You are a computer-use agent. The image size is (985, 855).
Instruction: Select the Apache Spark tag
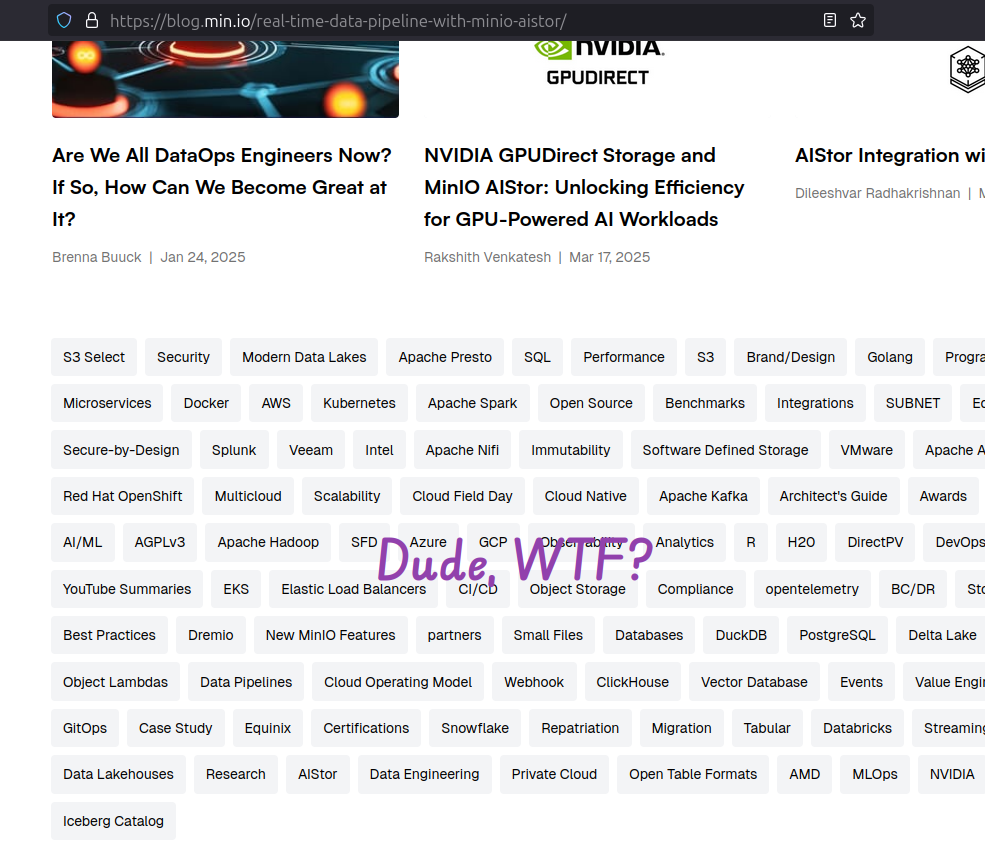(x=472, y=403)
